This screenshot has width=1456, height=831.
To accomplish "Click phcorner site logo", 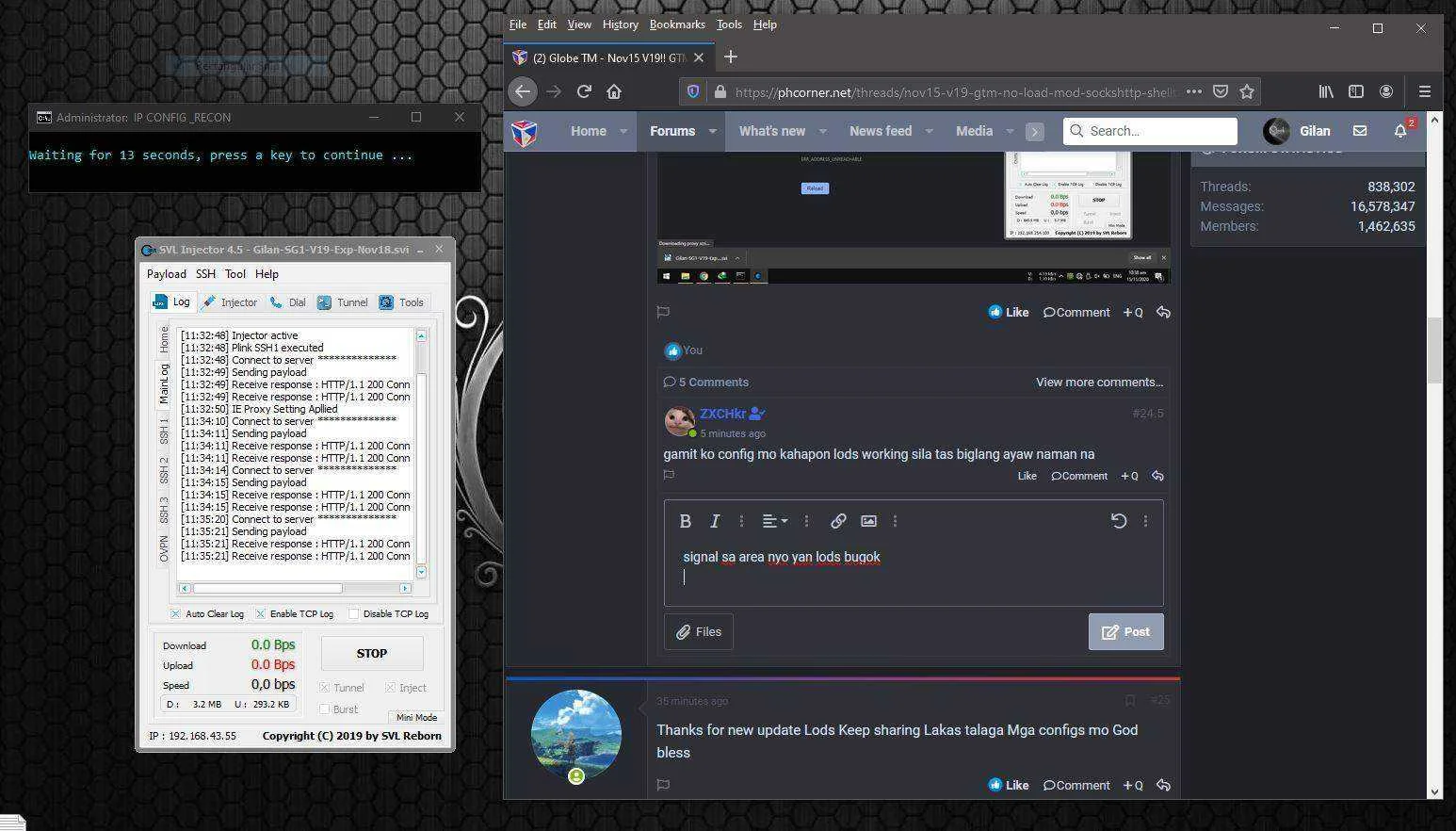I will (x=525, y=132).
